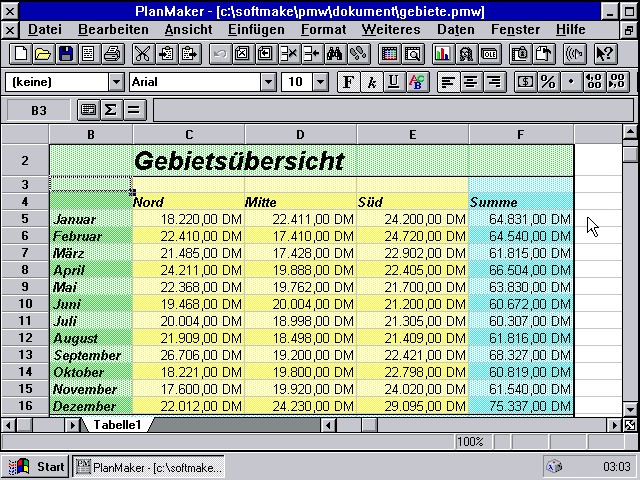
Task: Click the vertical scrollbar down arrow
Action: 630,409
